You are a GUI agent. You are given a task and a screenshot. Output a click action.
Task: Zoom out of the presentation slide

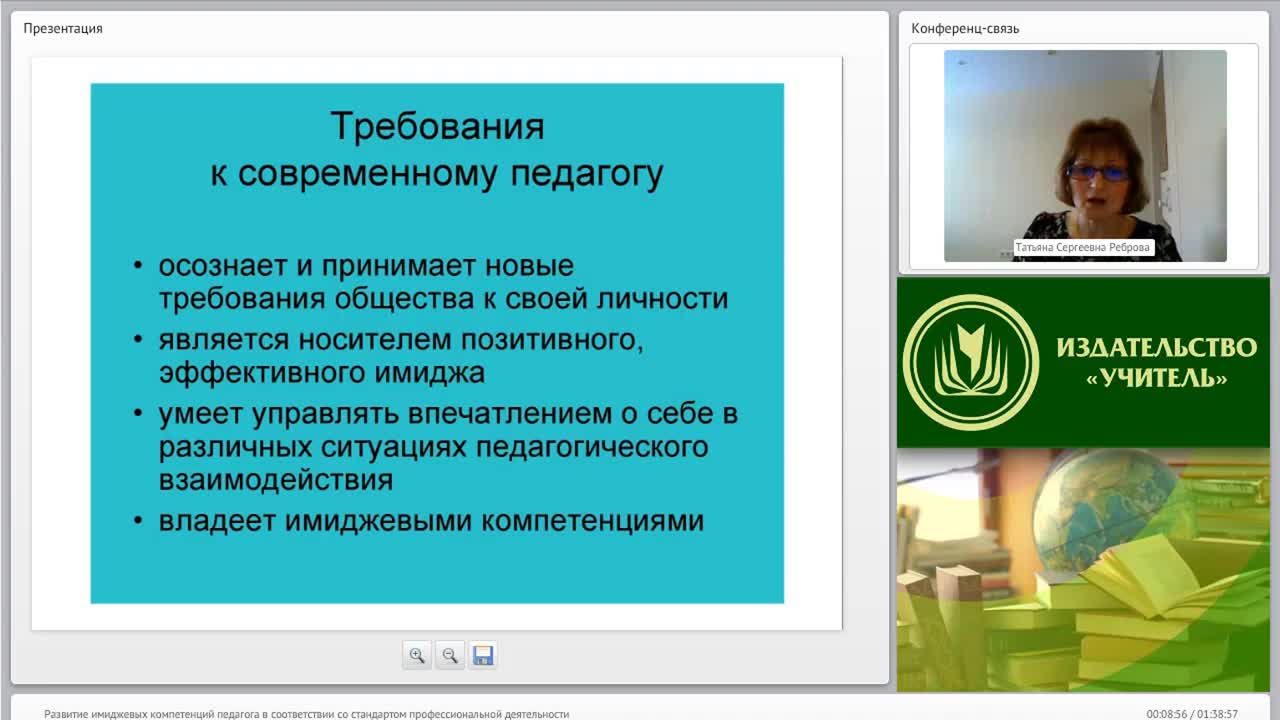tap(450, 655)
